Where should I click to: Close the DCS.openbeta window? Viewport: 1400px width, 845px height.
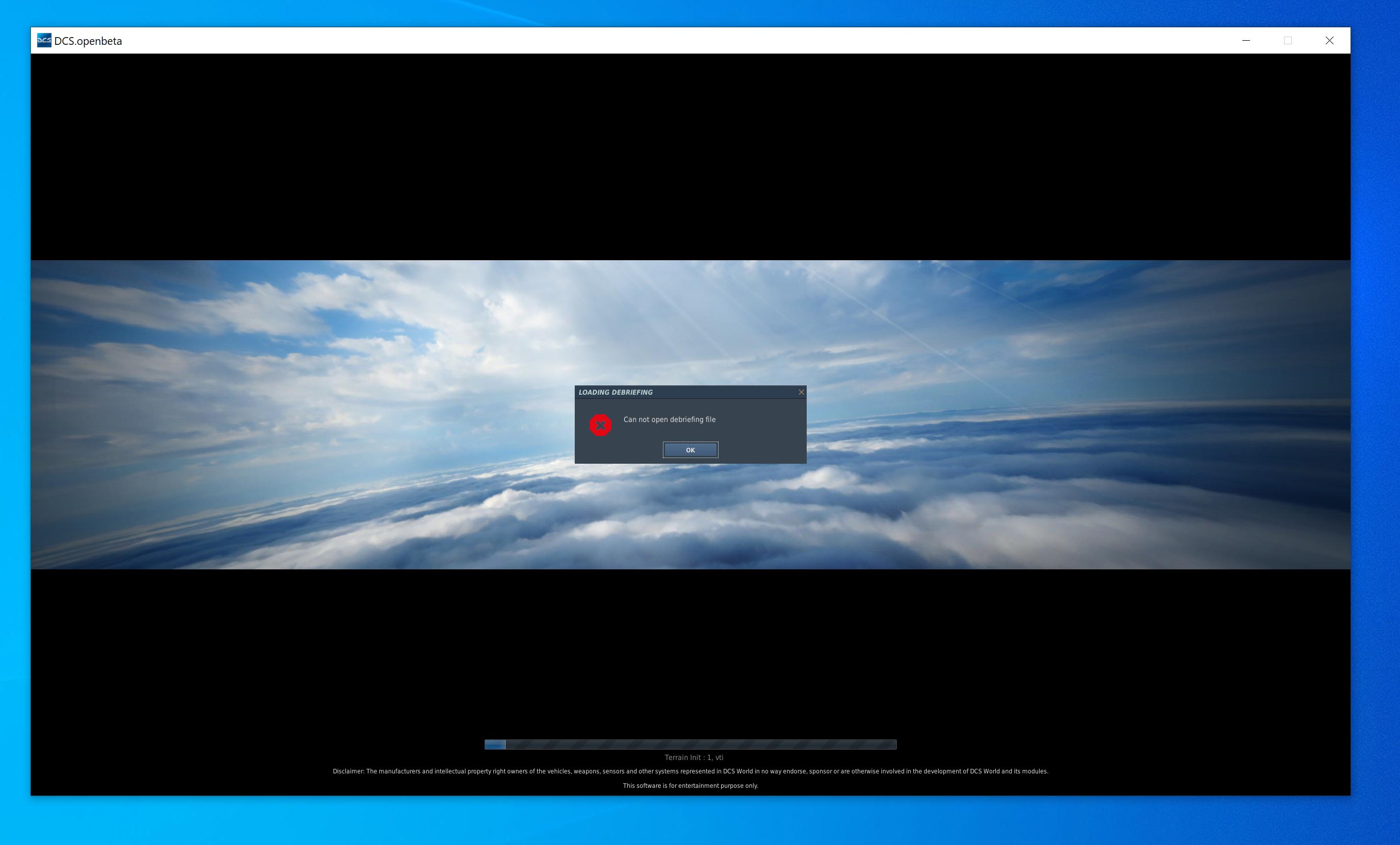pyautogui.click(x=1329, y=40)
